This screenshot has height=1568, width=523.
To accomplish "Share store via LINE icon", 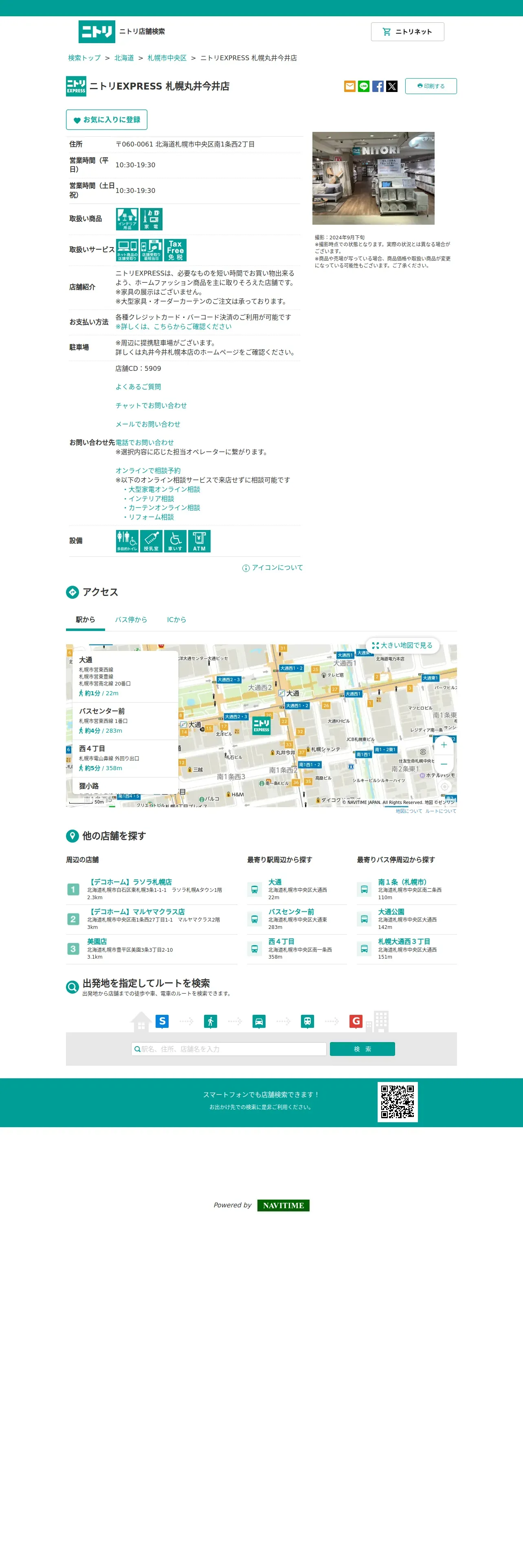I will [x=363, y=86].
